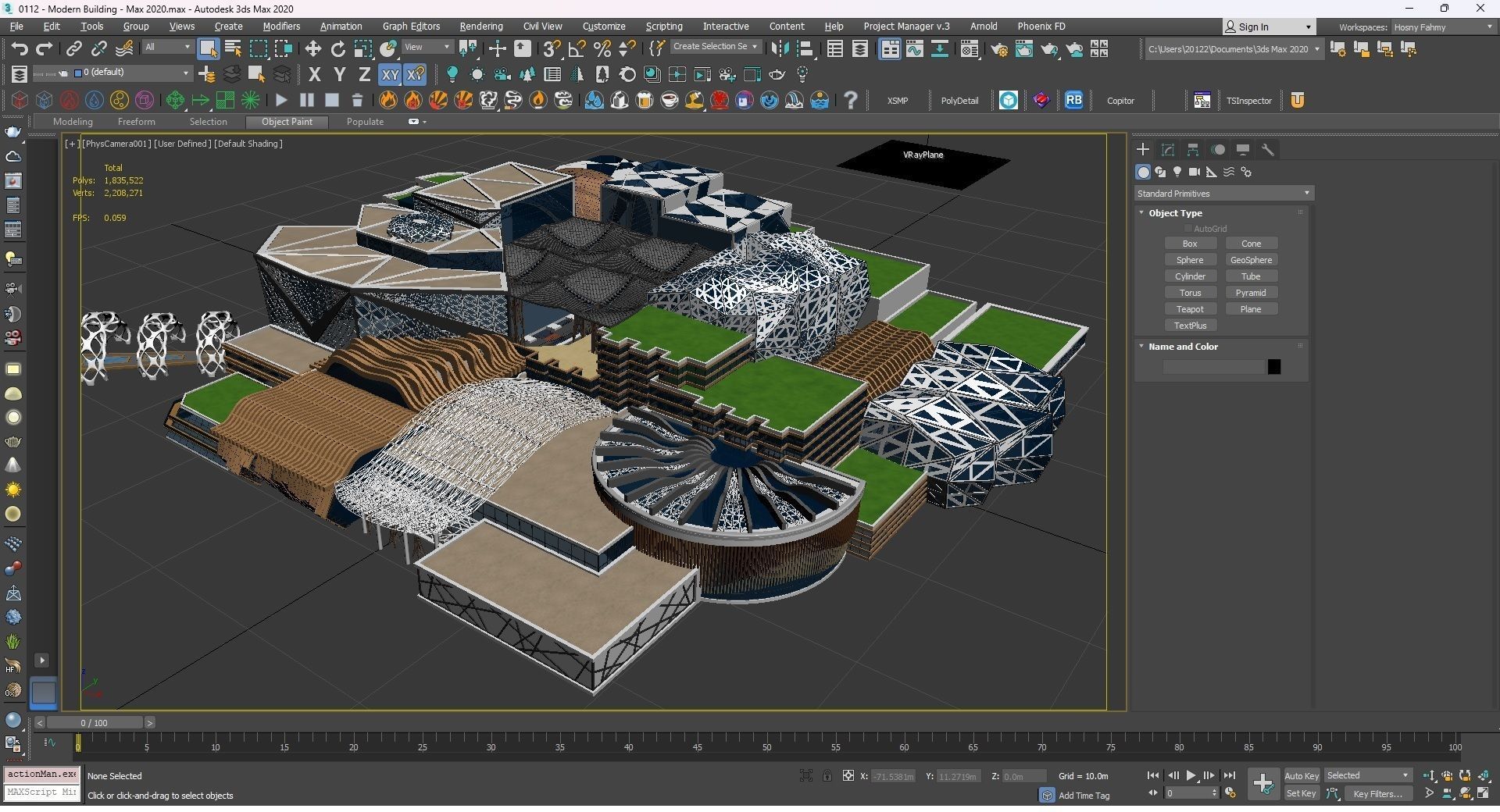Toggle Set Key animation mode
The image size is (1500, 812).
(1302, 794)
